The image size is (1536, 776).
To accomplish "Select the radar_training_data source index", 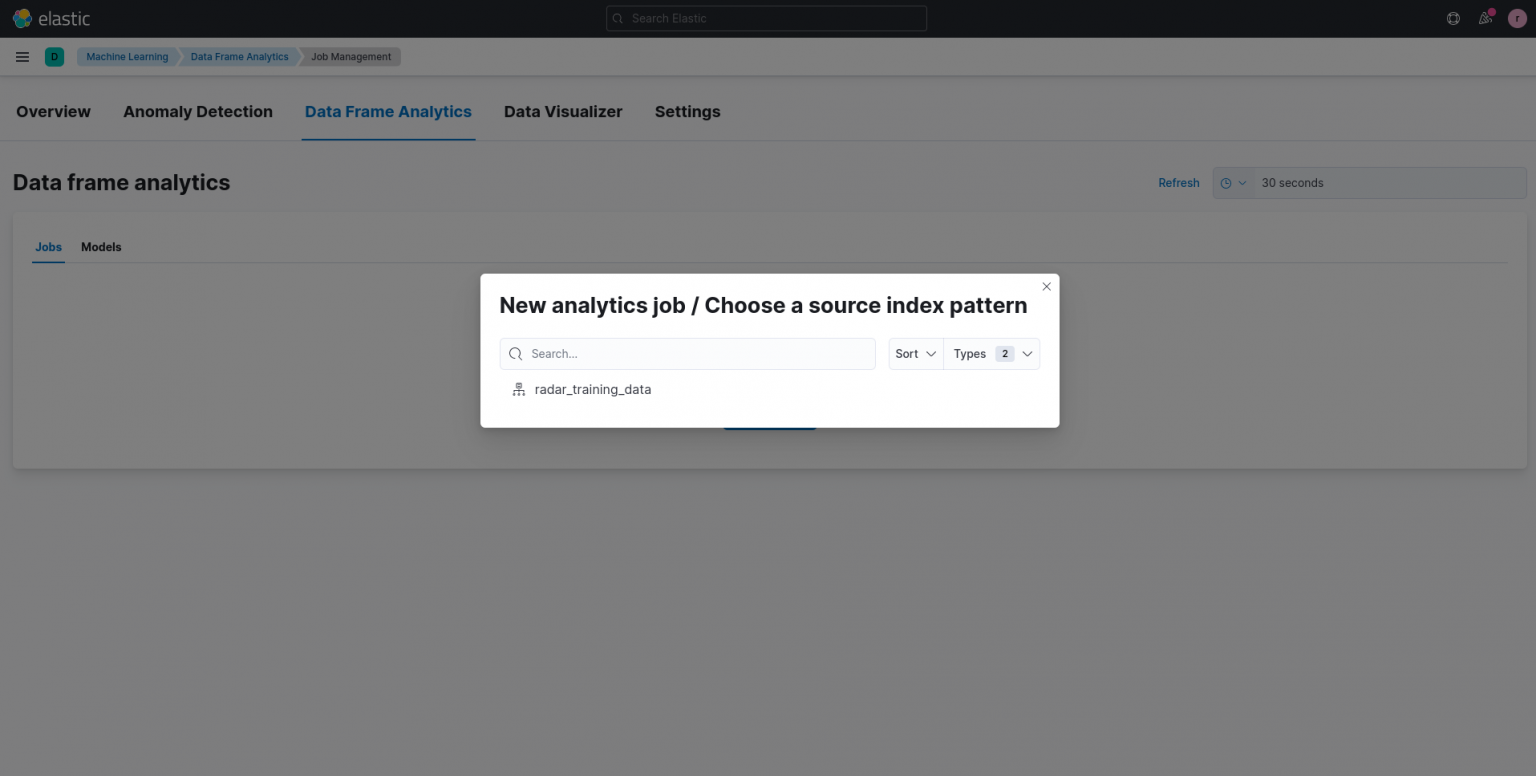I will (592, 389).
